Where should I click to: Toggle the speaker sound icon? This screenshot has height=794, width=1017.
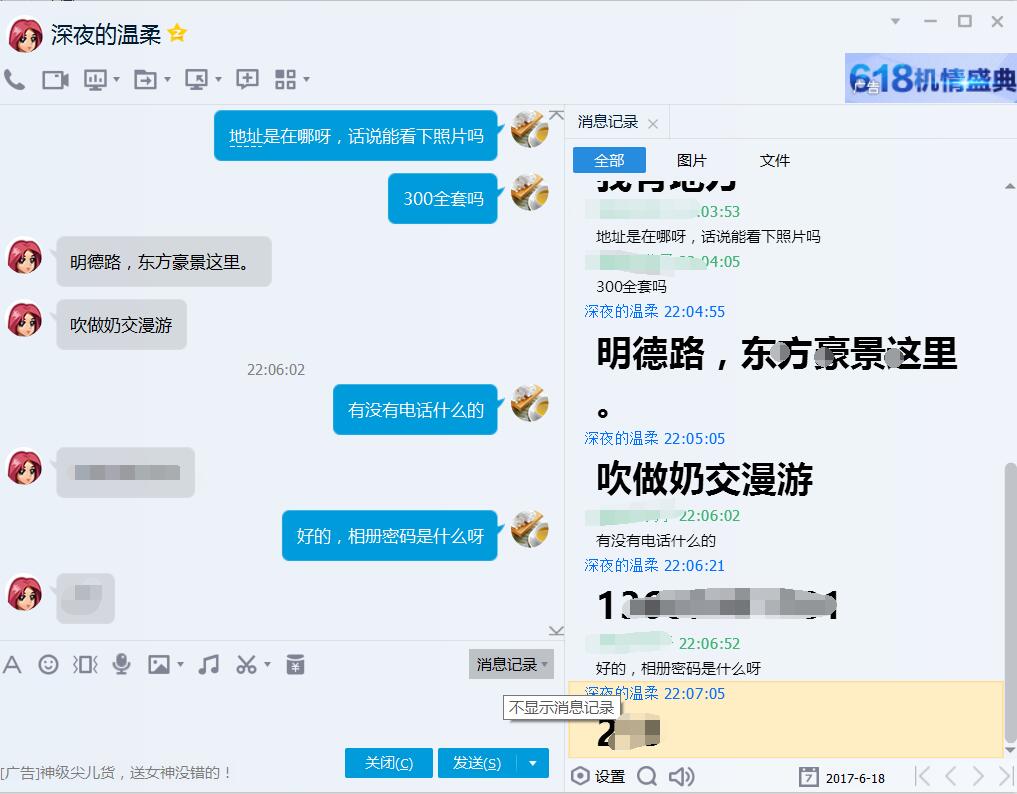(681, 777)
